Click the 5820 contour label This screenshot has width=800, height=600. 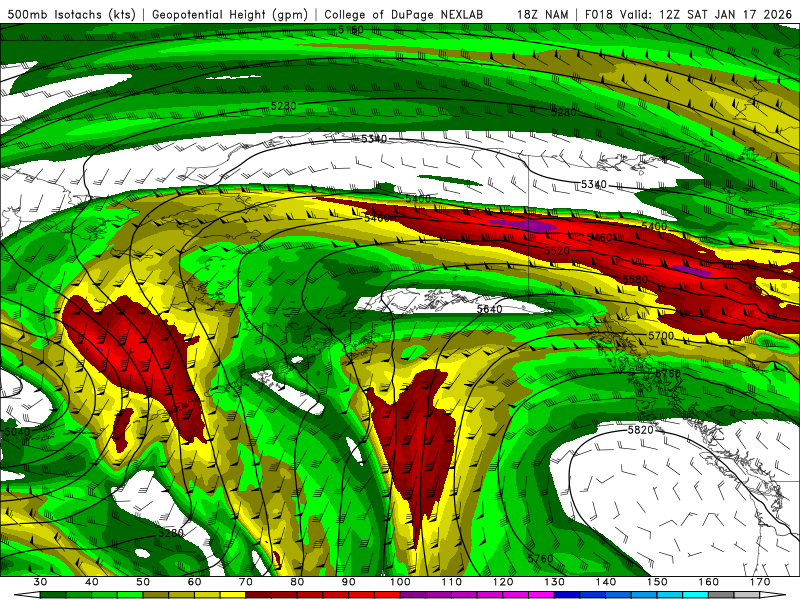[640, 430]
